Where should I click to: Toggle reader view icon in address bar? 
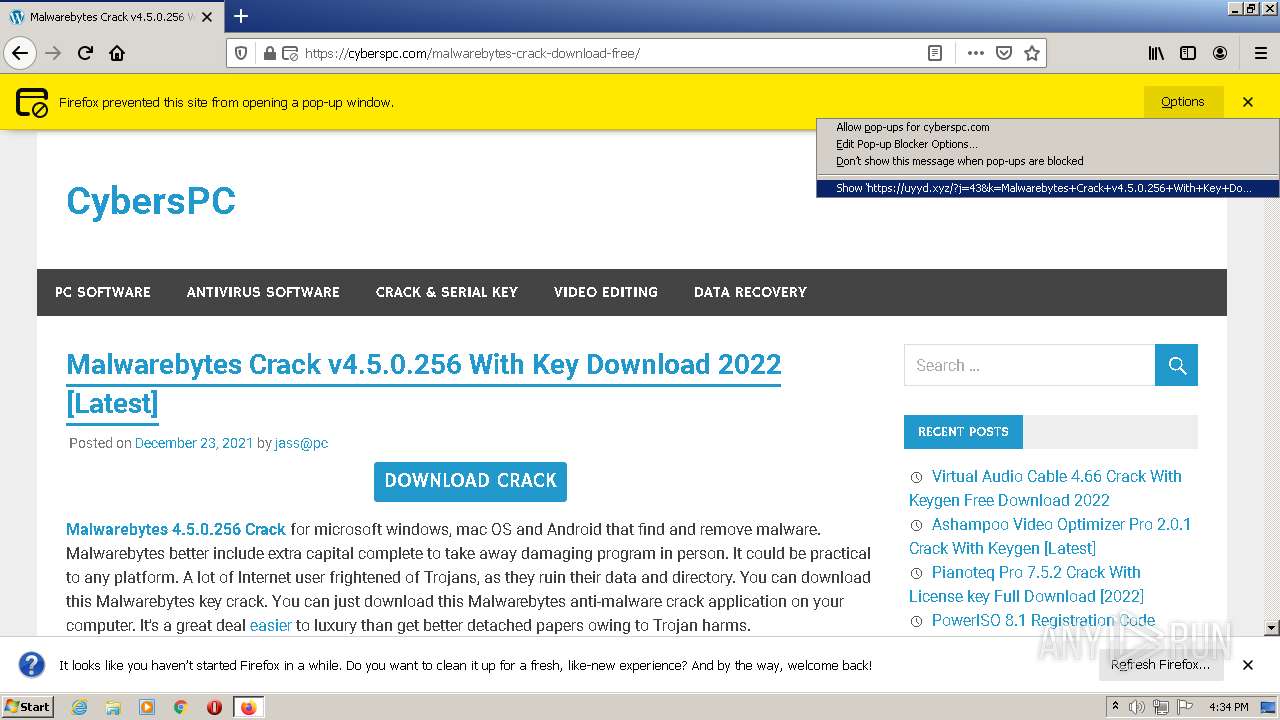coord(935,53)
